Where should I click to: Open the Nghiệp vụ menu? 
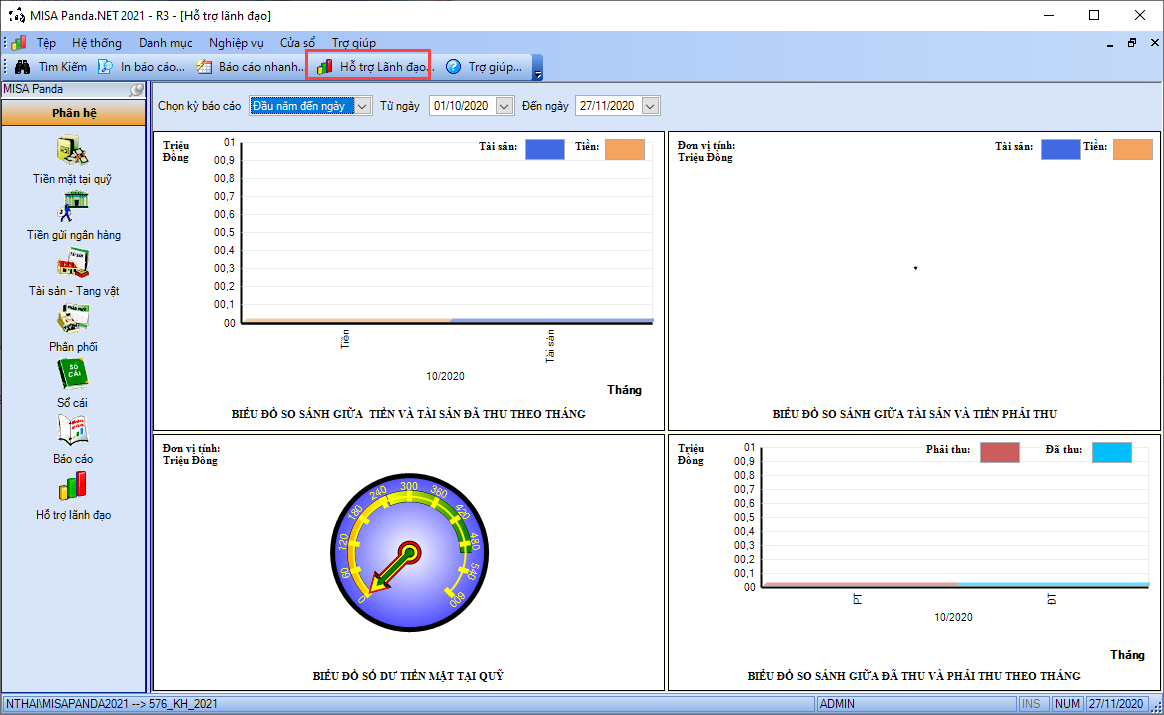[236, 43]
